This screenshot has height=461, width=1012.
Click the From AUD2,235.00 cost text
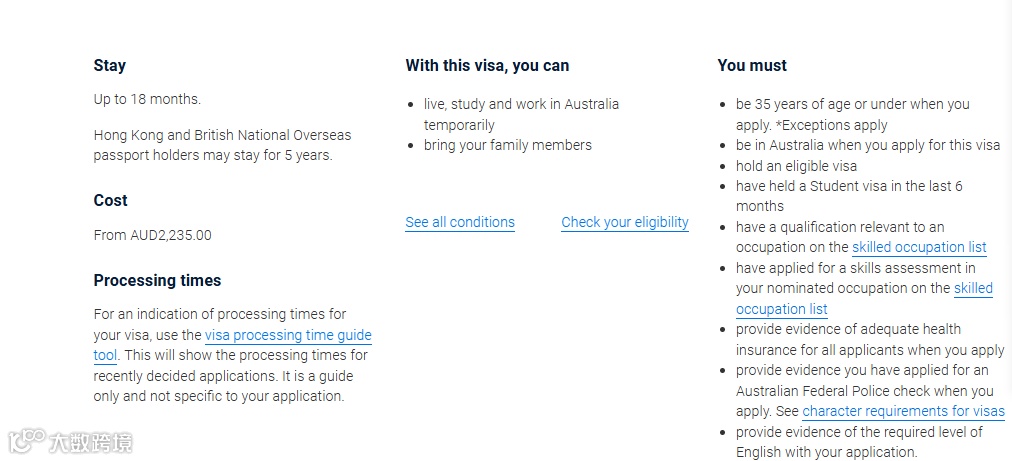(x=152, y=235)
